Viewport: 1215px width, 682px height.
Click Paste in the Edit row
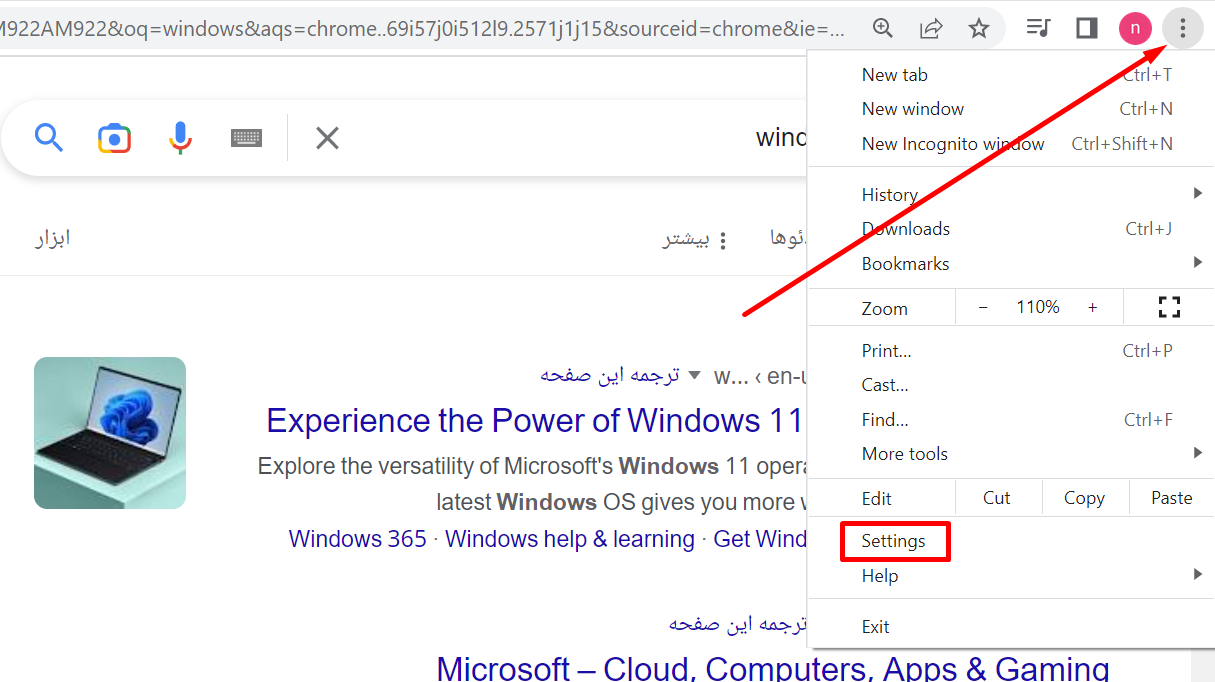pyautogui.click(x=1171, y=498)
